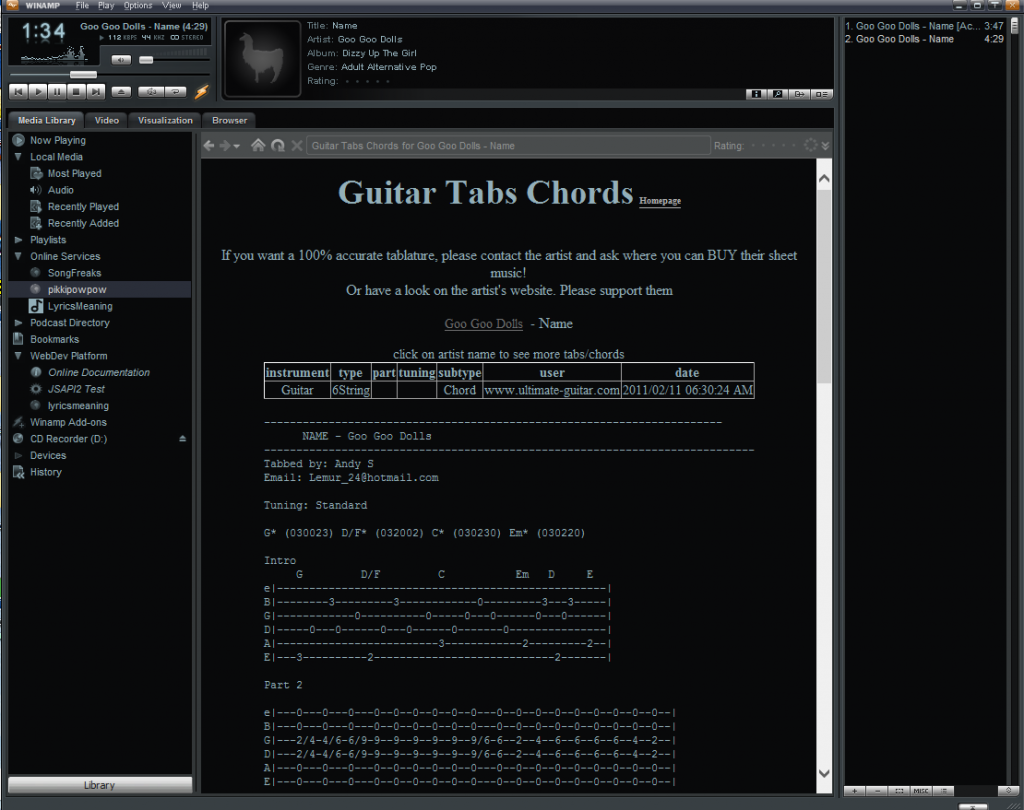
Task: Toggle repeat mode
Action: point(176,91)
